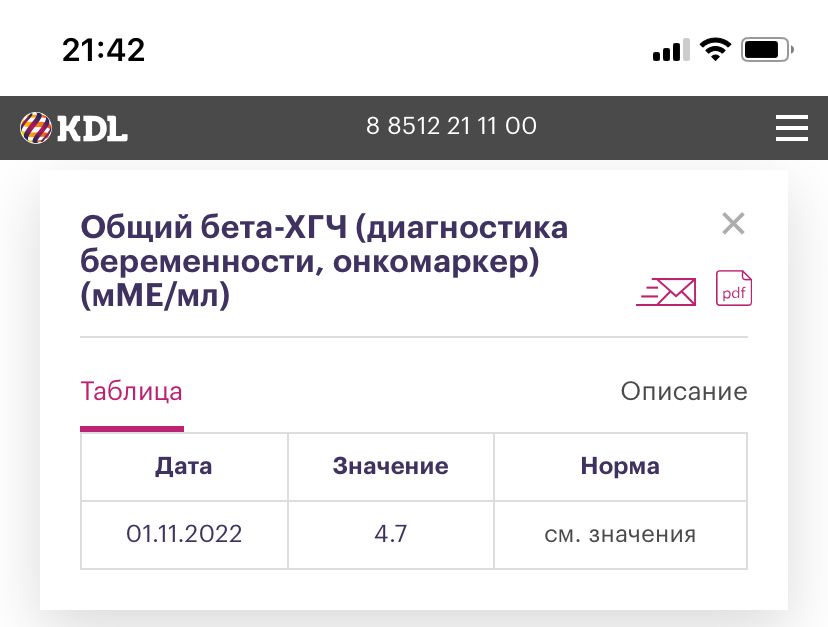Select the Значение column header

click(391, 466)
